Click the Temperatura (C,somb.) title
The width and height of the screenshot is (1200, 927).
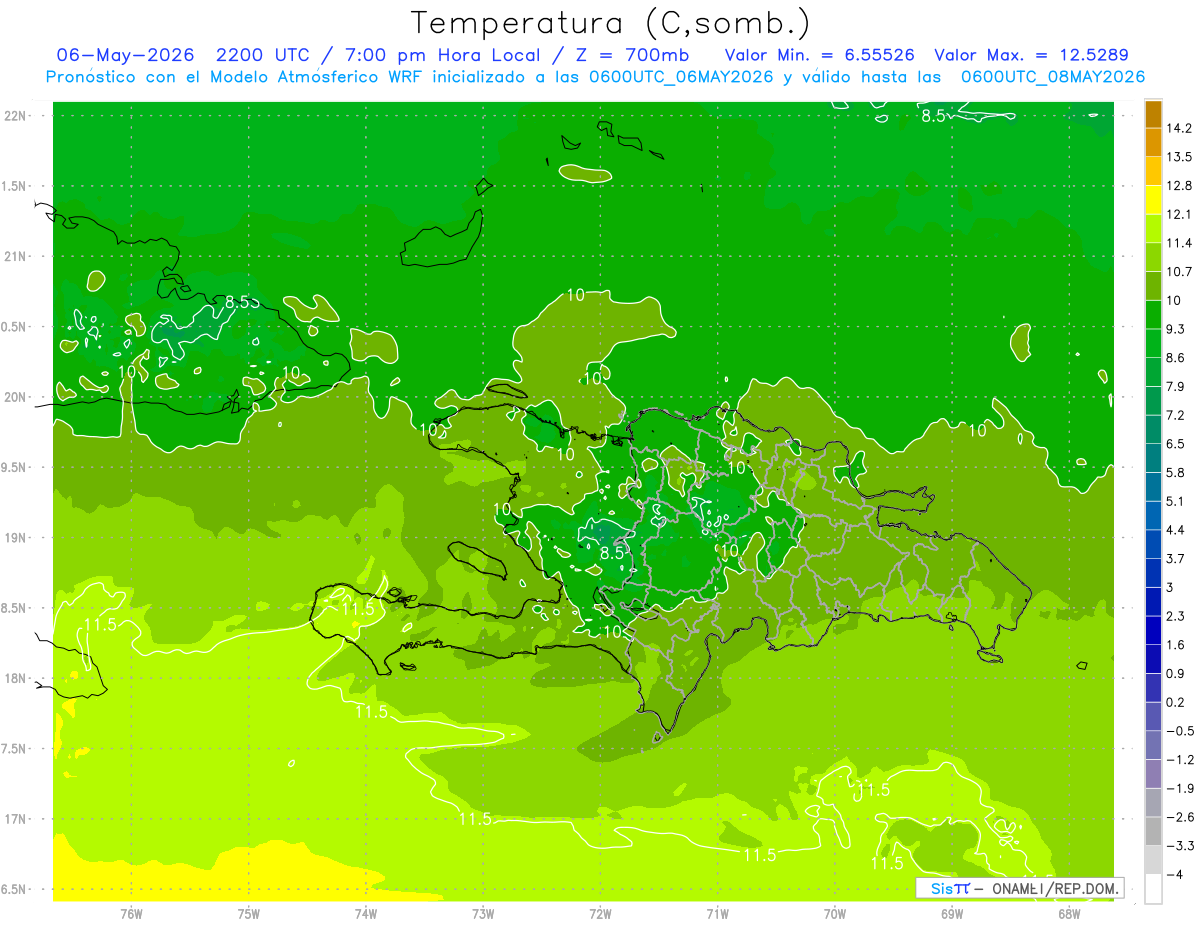[x=611, y=23]
